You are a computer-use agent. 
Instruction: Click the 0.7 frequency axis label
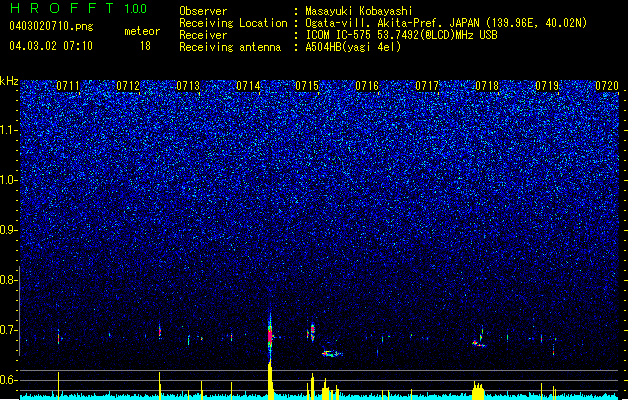(9, 330)
